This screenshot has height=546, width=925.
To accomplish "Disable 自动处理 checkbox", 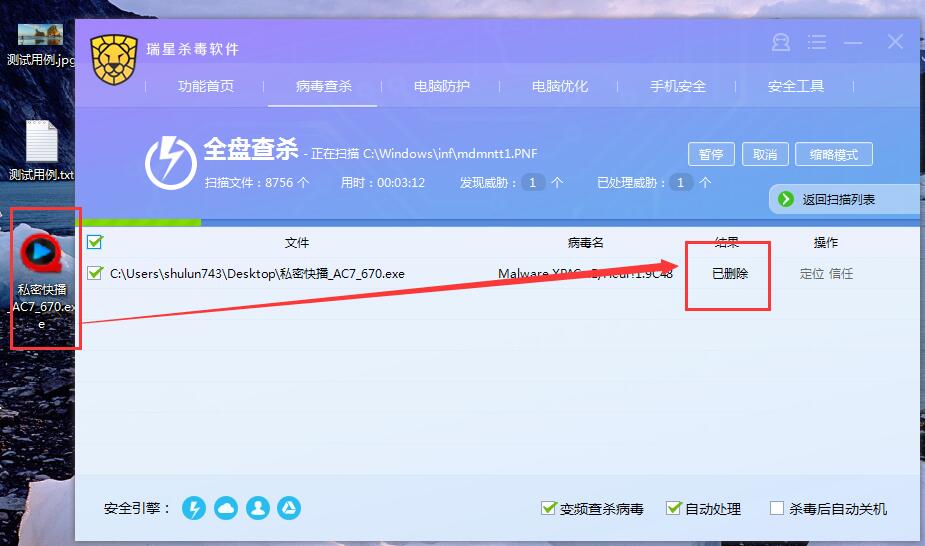I will tap(674, 508).
